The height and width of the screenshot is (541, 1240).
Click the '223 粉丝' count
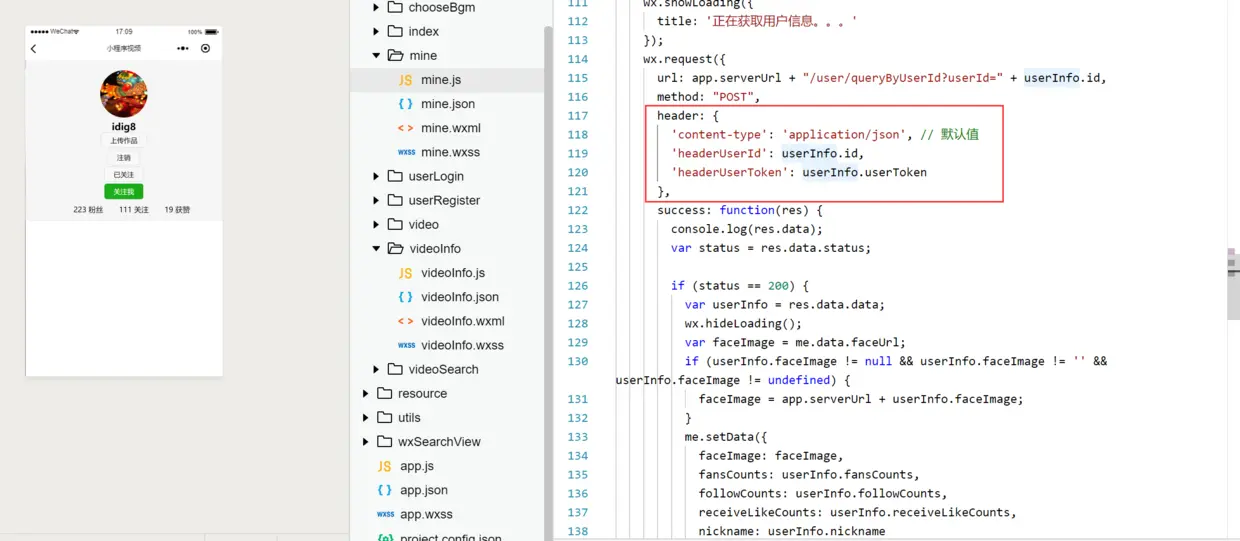[x=88, y=210]
